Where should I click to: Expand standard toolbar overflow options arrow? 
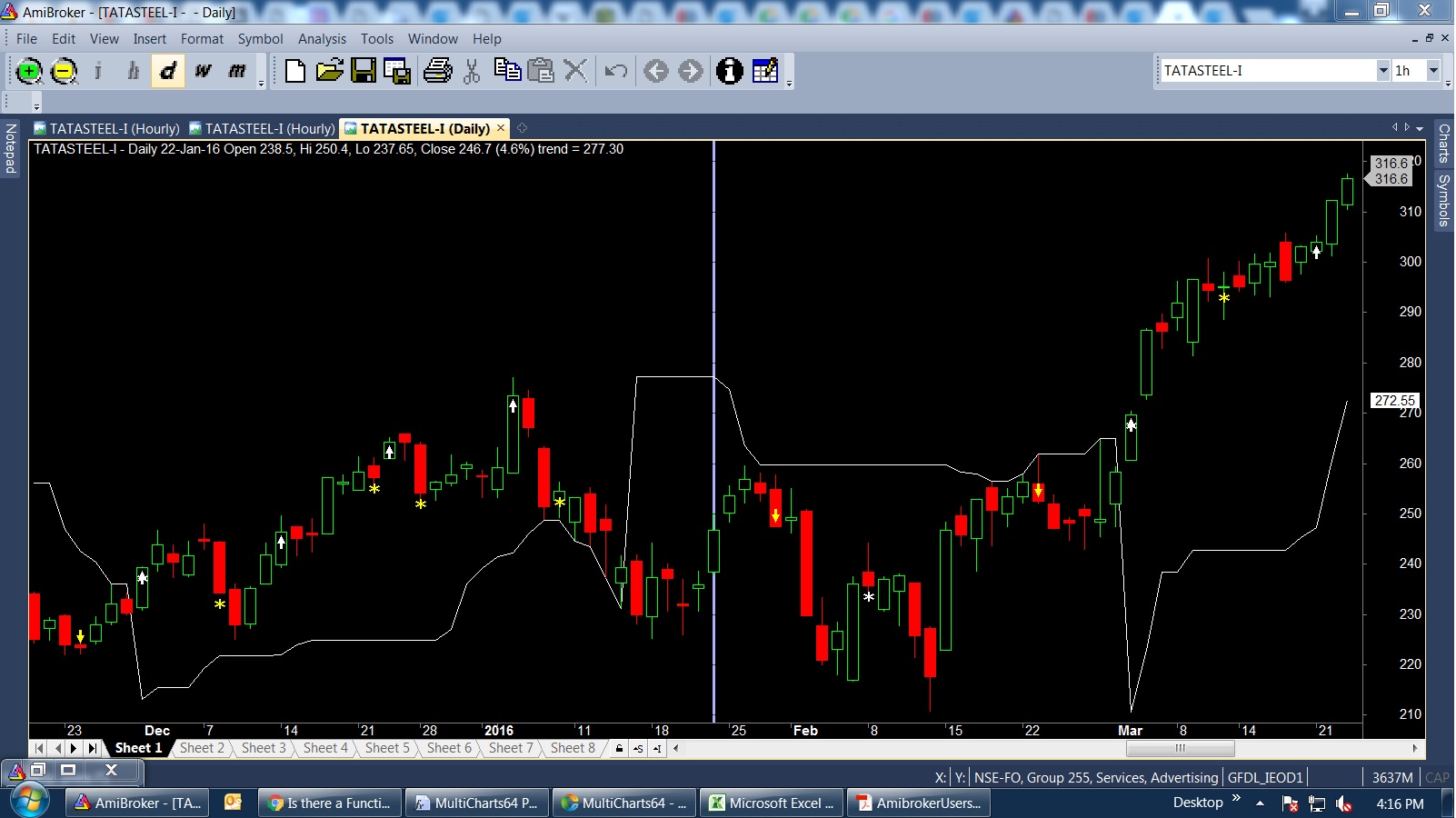789,83
